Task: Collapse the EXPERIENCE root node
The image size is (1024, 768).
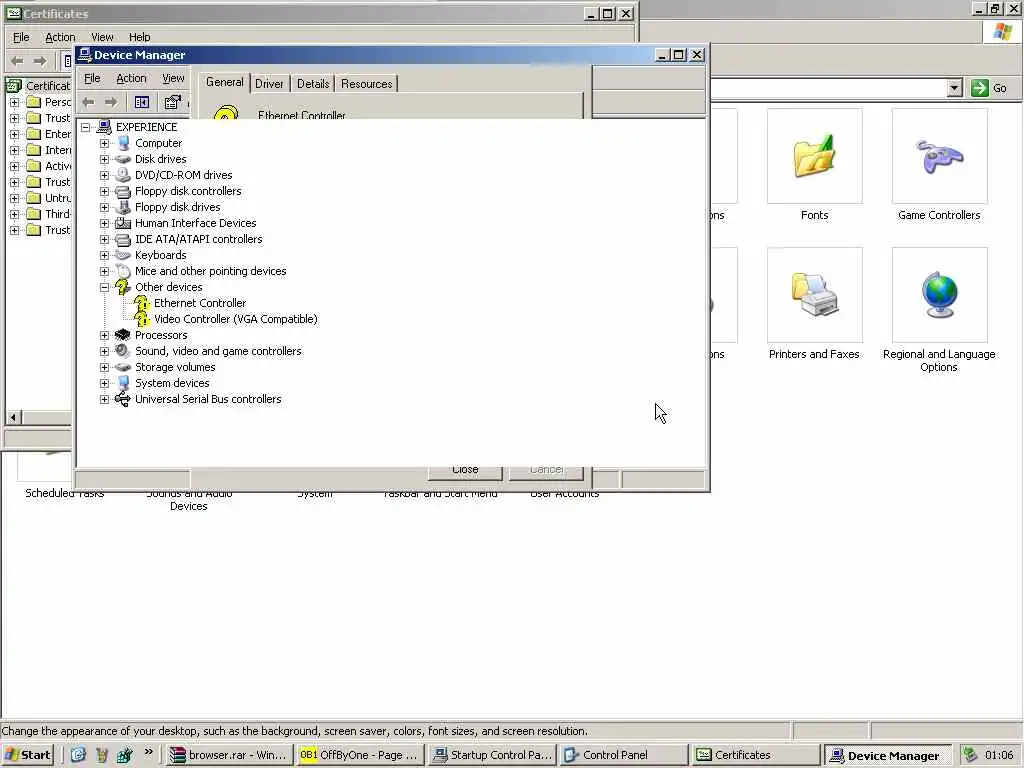Action: click(86, 127)
